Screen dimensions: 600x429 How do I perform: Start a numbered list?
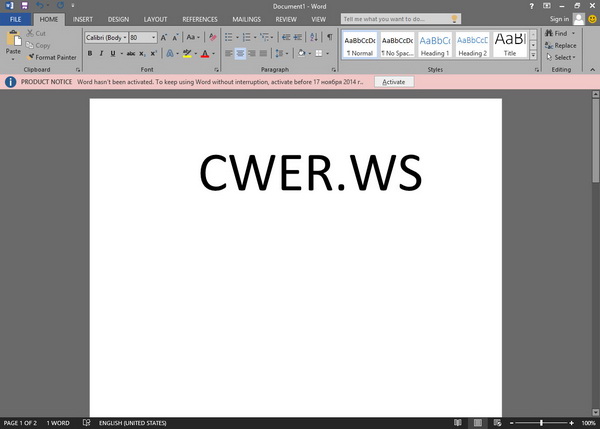(246, 37)
